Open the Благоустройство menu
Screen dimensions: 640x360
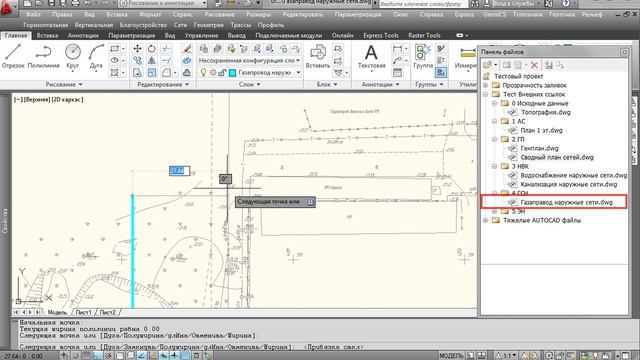[143, 25]
